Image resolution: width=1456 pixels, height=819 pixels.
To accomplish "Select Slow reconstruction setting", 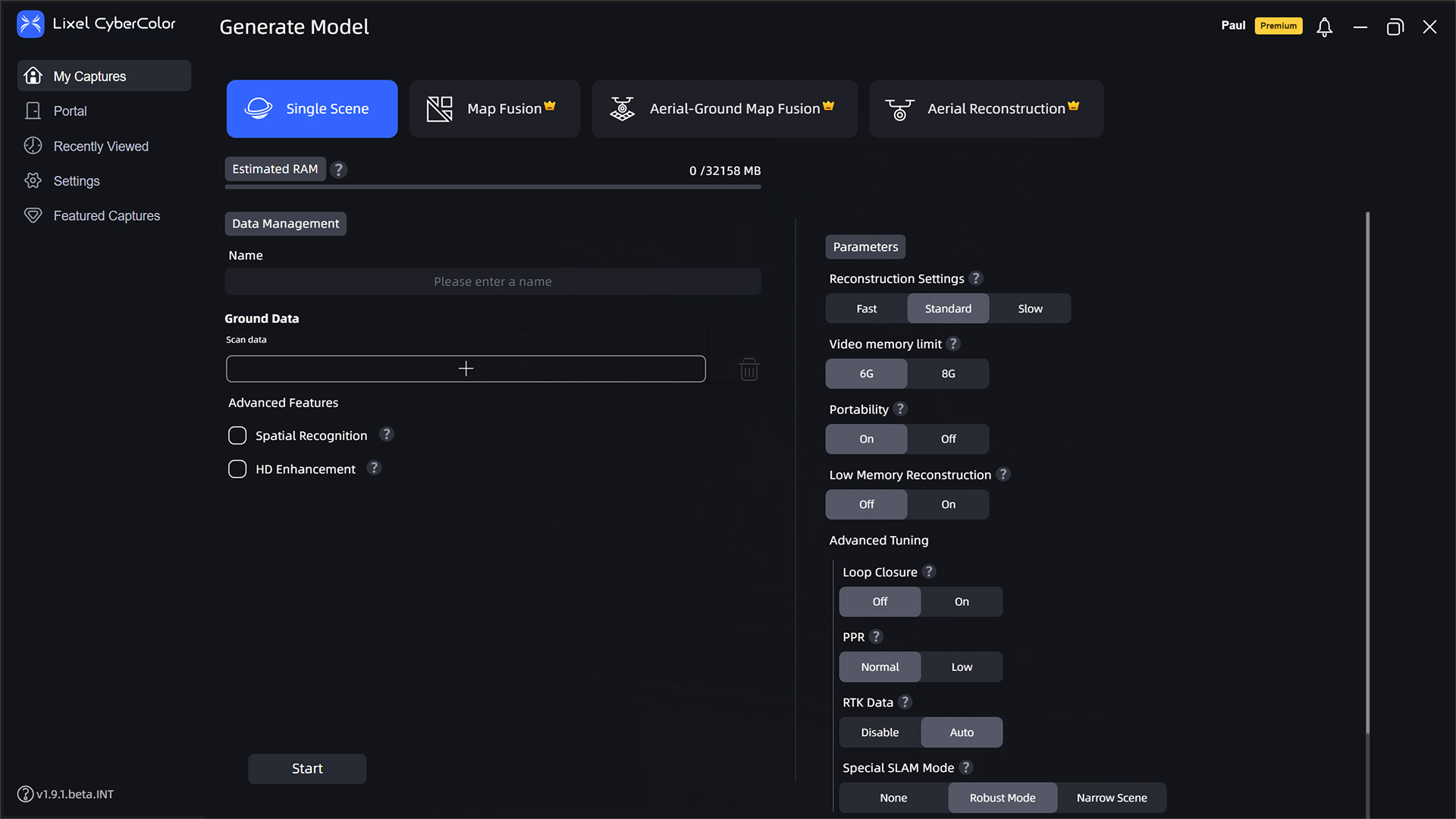I will pos(1029,309).
